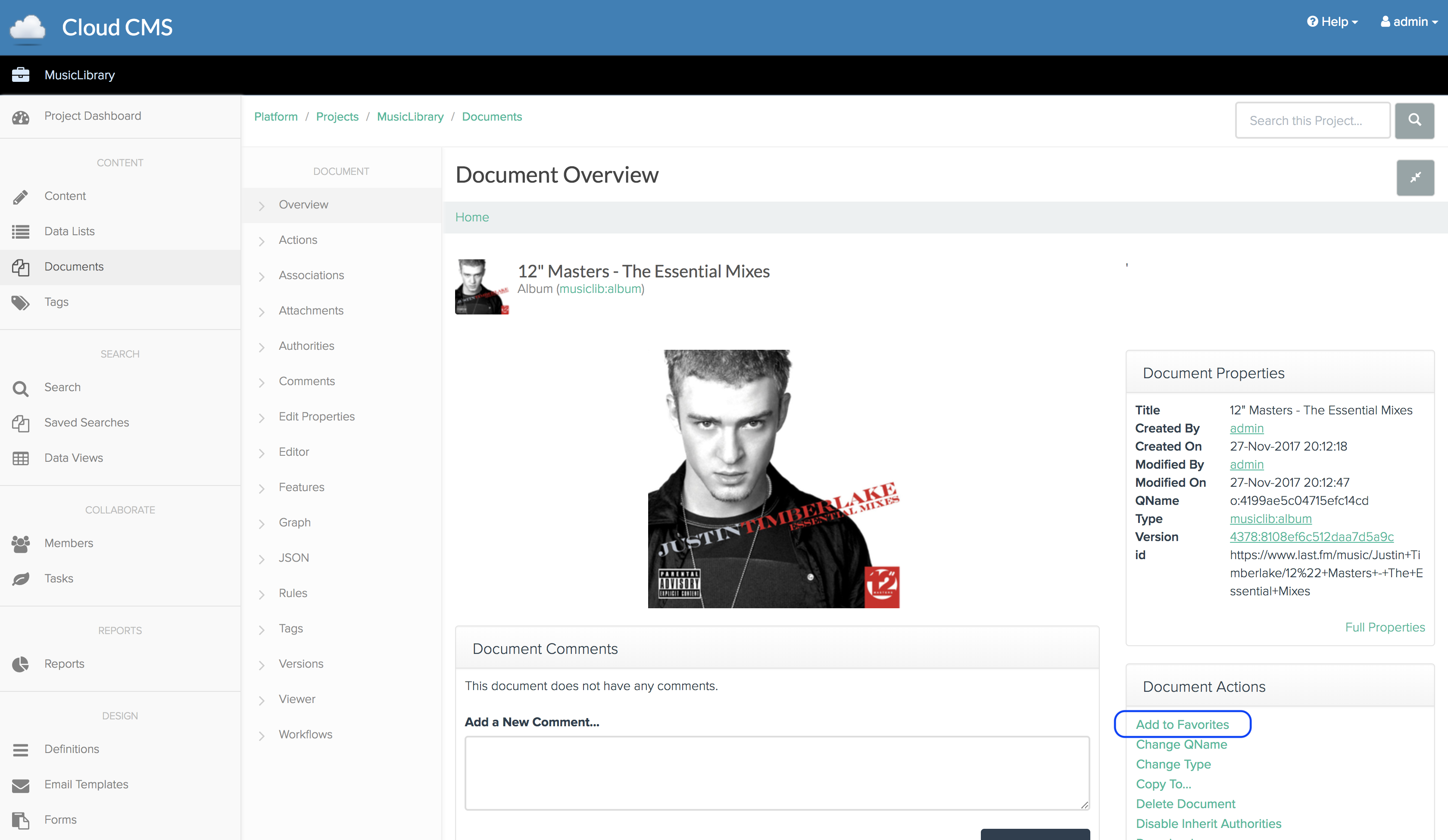Open Tags in the document menu
Image resolution: width=1448 pixels, height=840 pixels.
point(291,628)
